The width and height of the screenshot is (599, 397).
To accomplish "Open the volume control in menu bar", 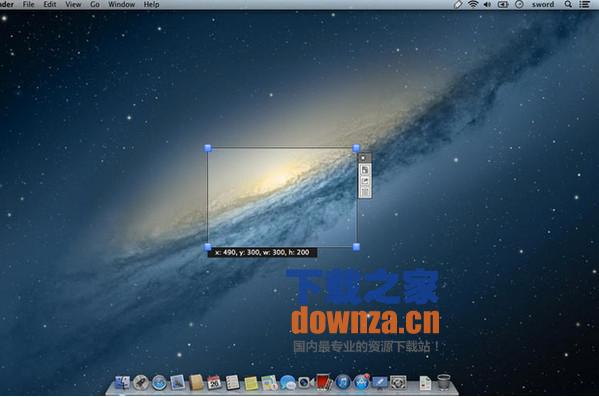I will point(487,4).
